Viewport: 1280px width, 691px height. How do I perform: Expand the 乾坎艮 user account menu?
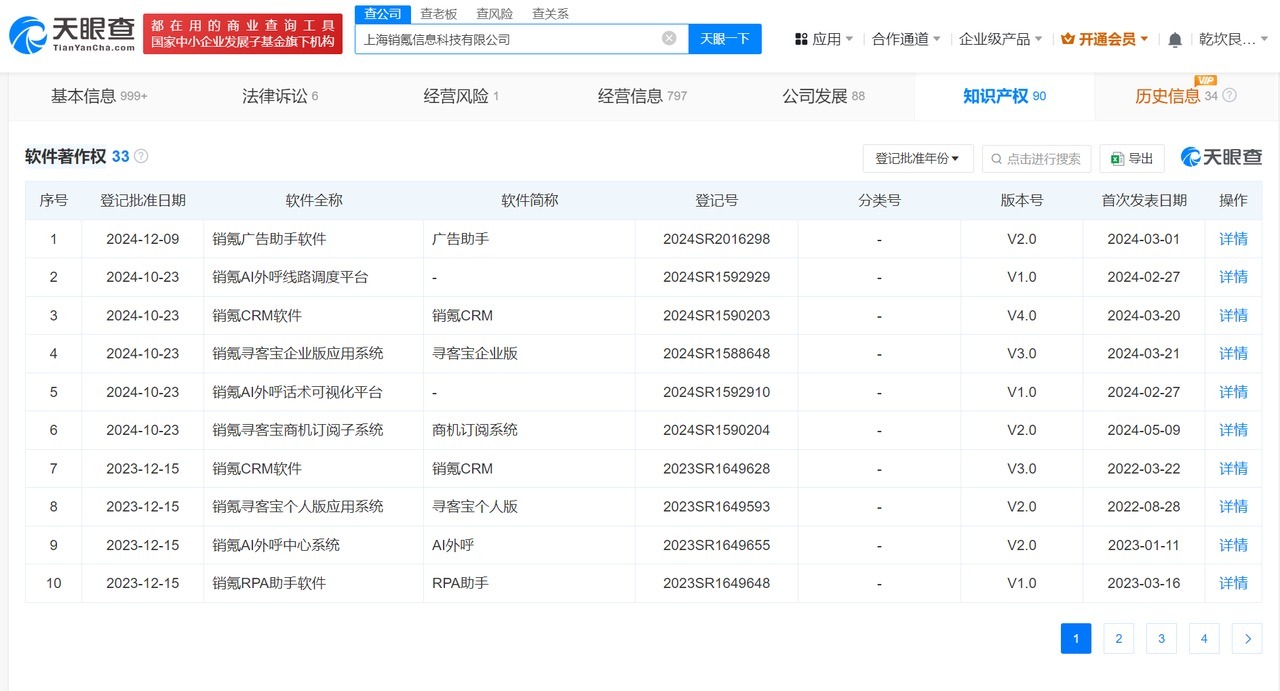point(1227,39)
